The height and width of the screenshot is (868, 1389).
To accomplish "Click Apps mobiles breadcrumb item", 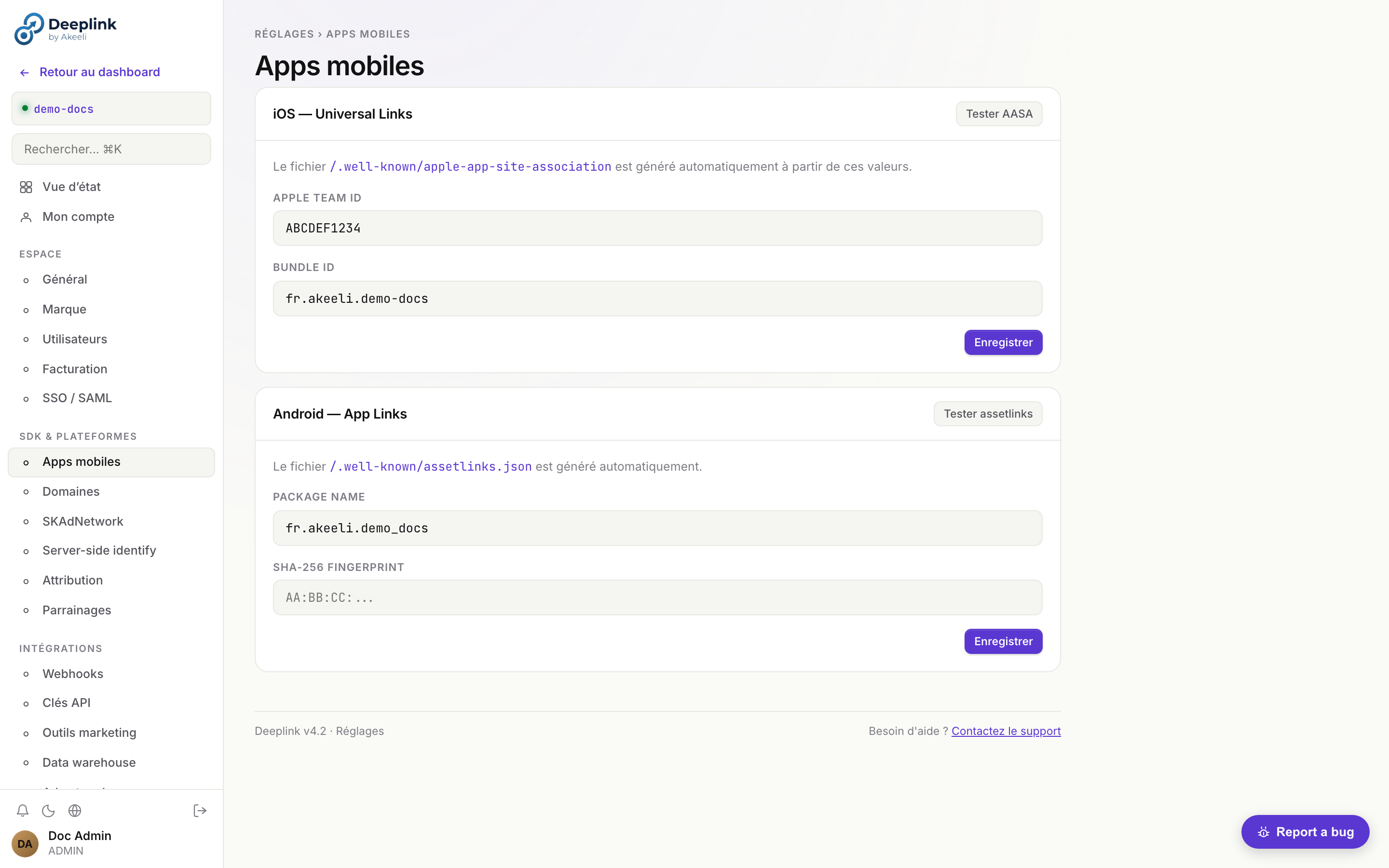I will point(368,34).
